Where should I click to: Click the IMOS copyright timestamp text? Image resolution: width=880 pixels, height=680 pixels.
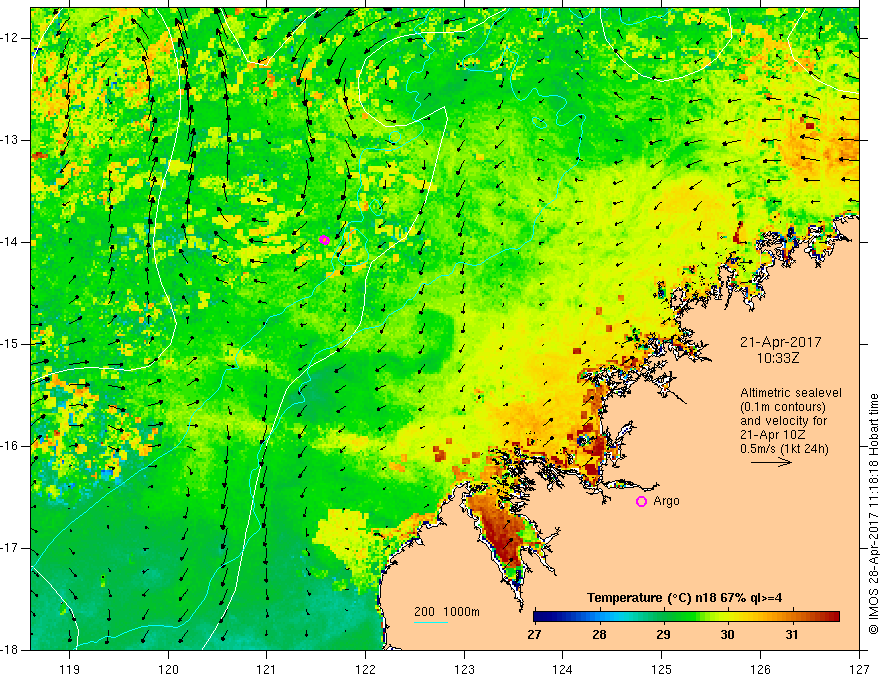pos(873,514)
